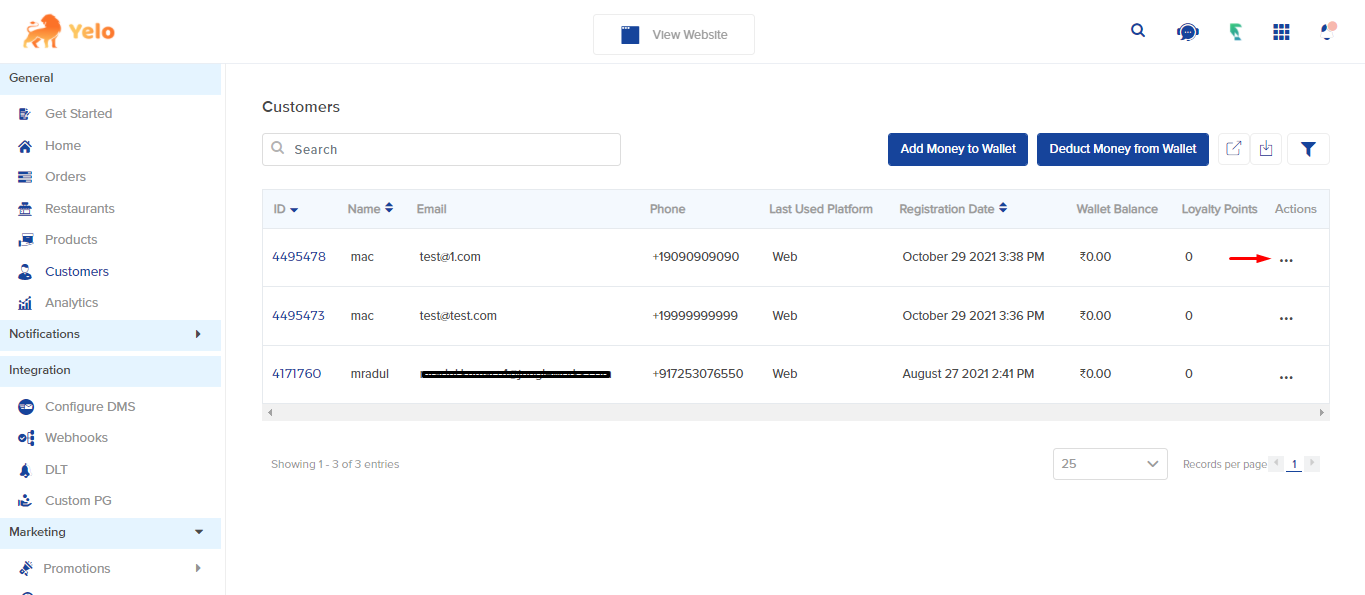Click the Last Used Platform column header
This screenshot has height=595, width=1365.
821,209
